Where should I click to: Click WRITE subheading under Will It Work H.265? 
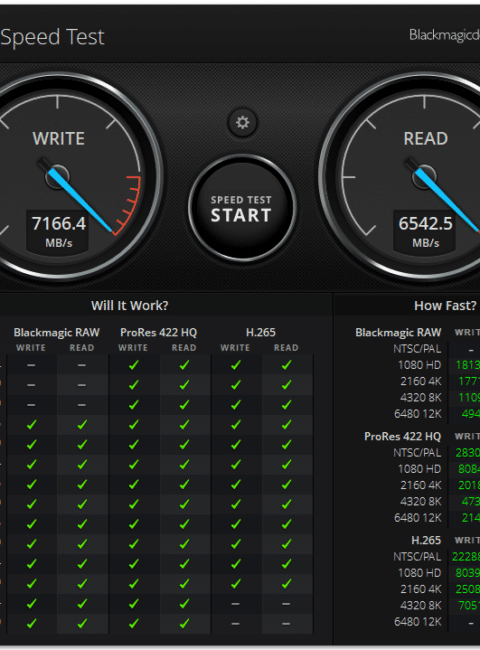coord(235,348)
